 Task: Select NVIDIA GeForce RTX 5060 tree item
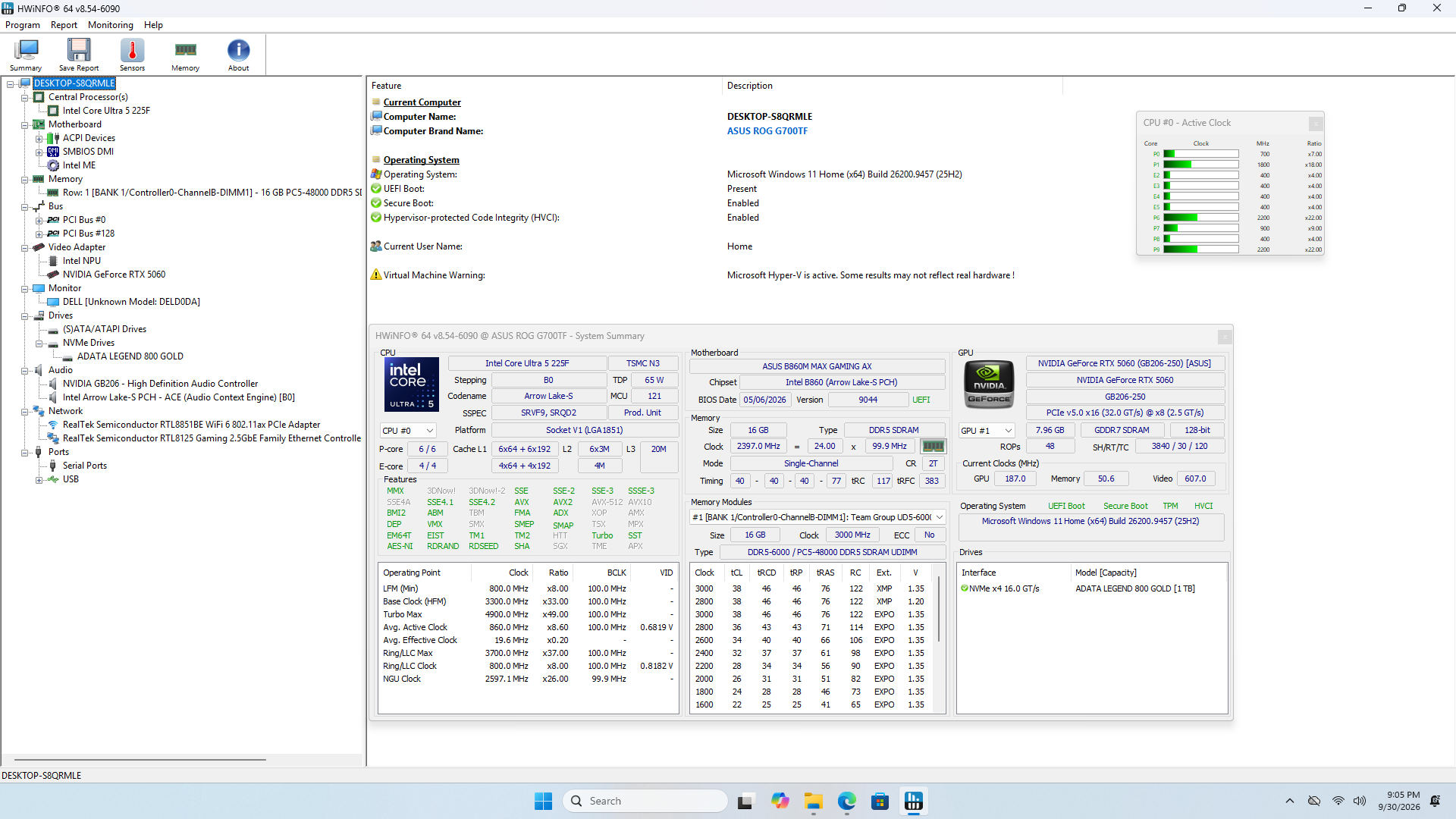point(114,275)
